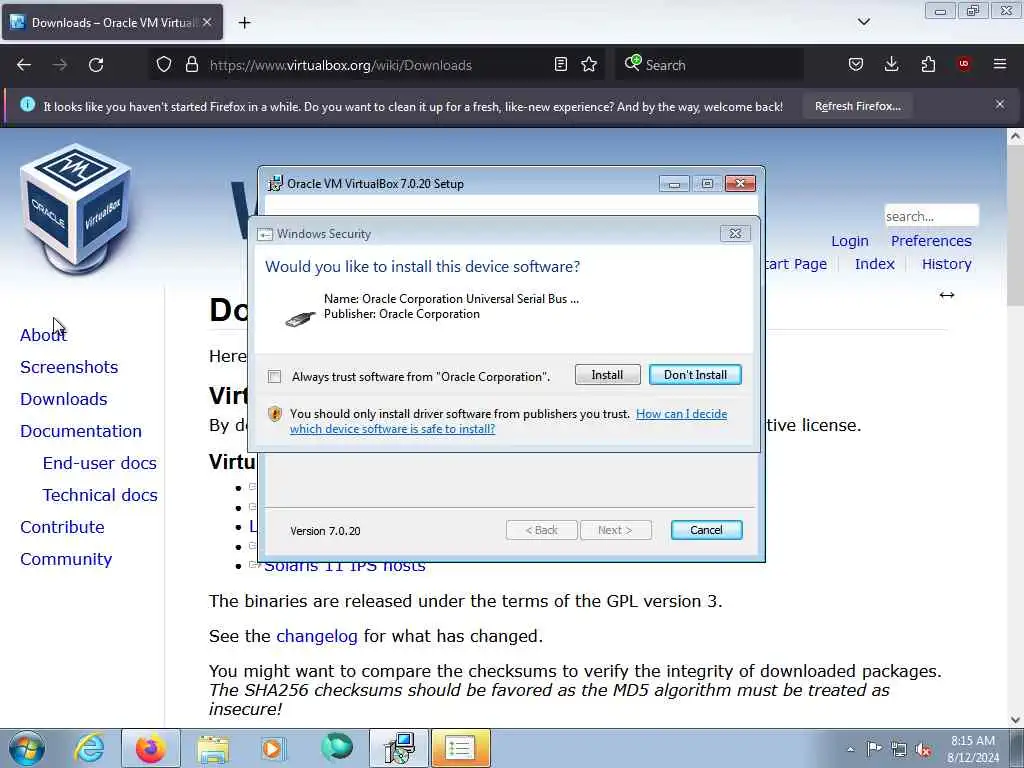Open the History wiki link

point(946,264)
